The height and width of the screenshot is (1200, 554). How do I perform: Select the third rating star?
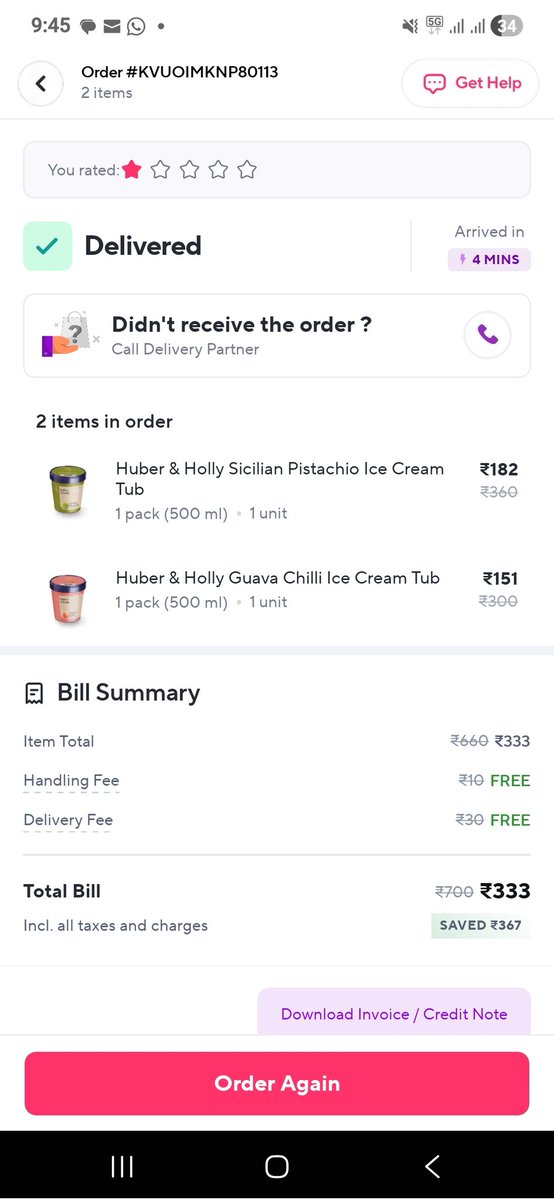(189, 170)
